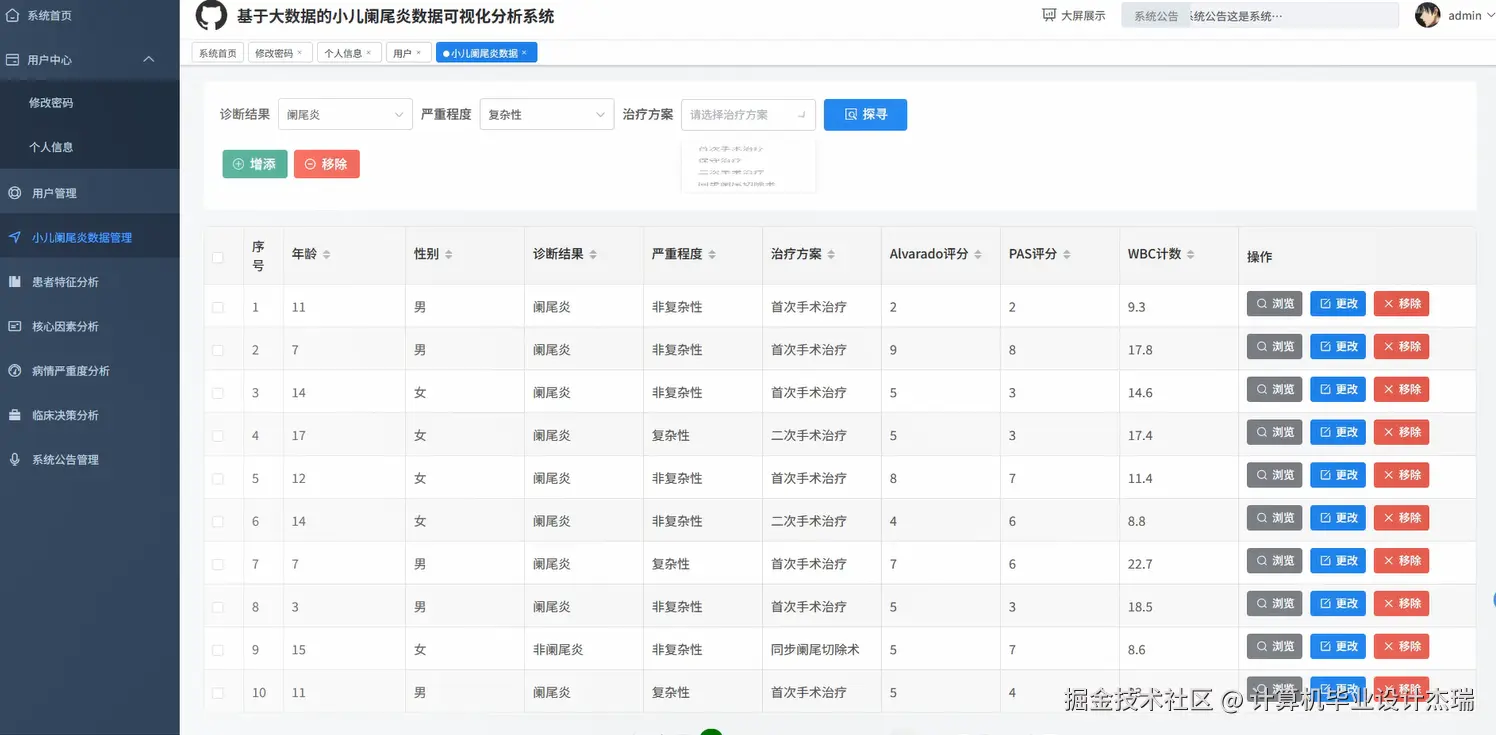The image size is (1496, 735).
Task: Check the checkbox for row 6
Action: pos(218,521)
